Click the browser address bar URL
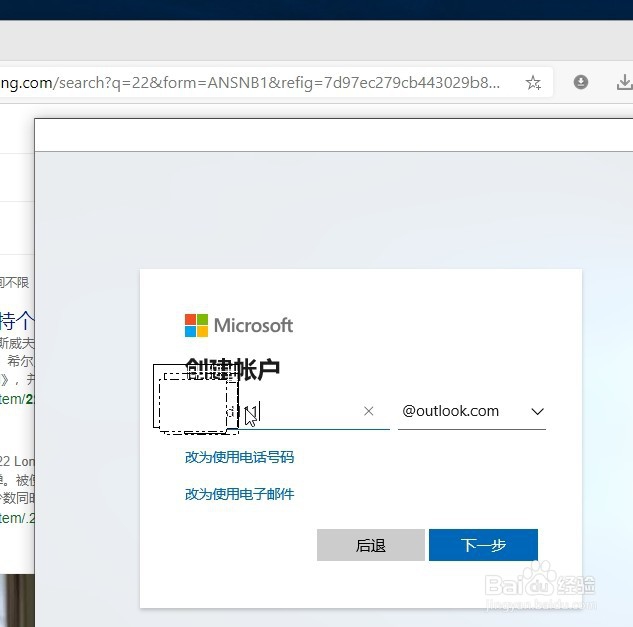 tap(250, 83)
